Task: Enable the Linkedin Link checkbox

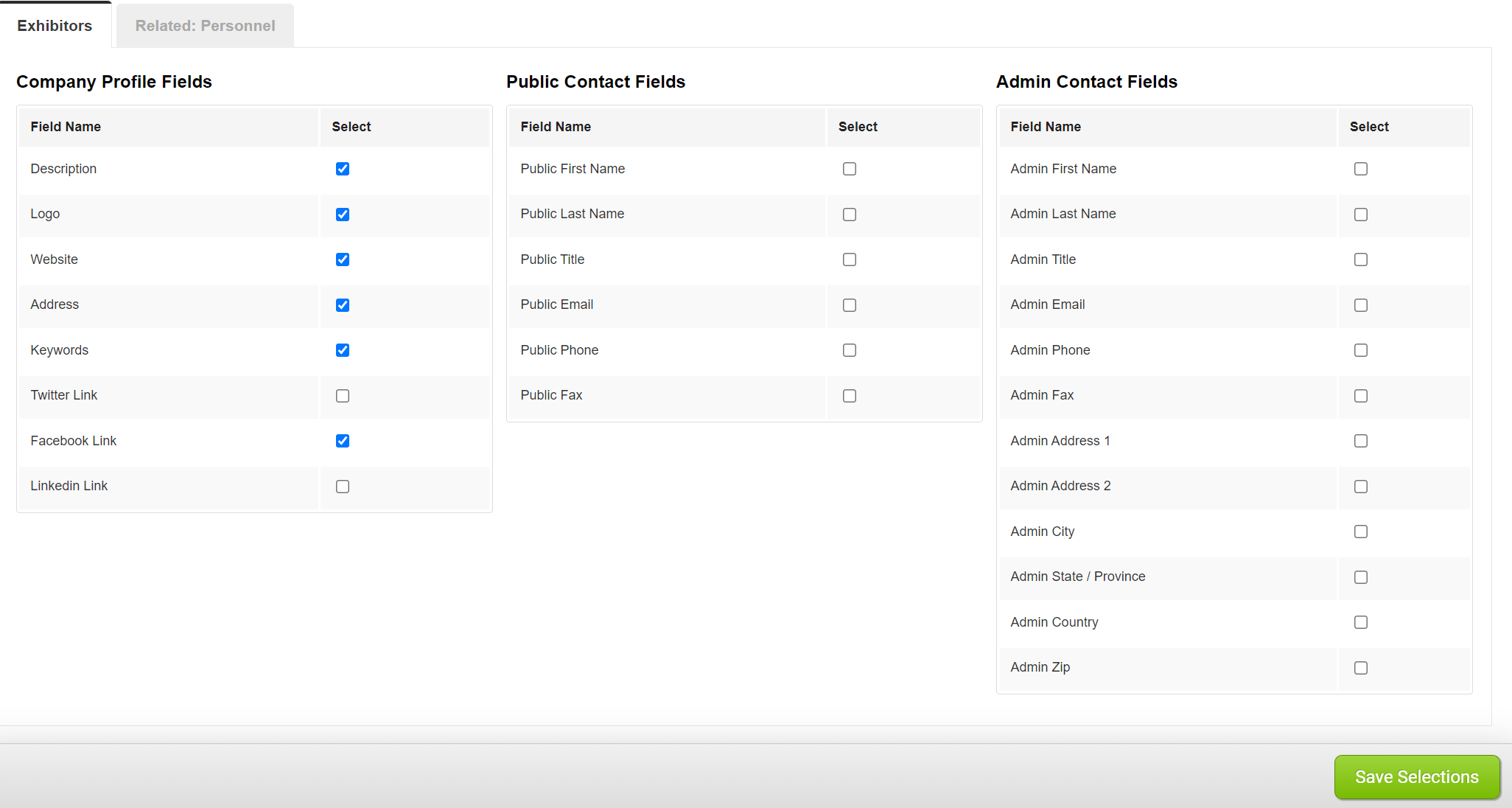Action: click(x=343, y=487)
